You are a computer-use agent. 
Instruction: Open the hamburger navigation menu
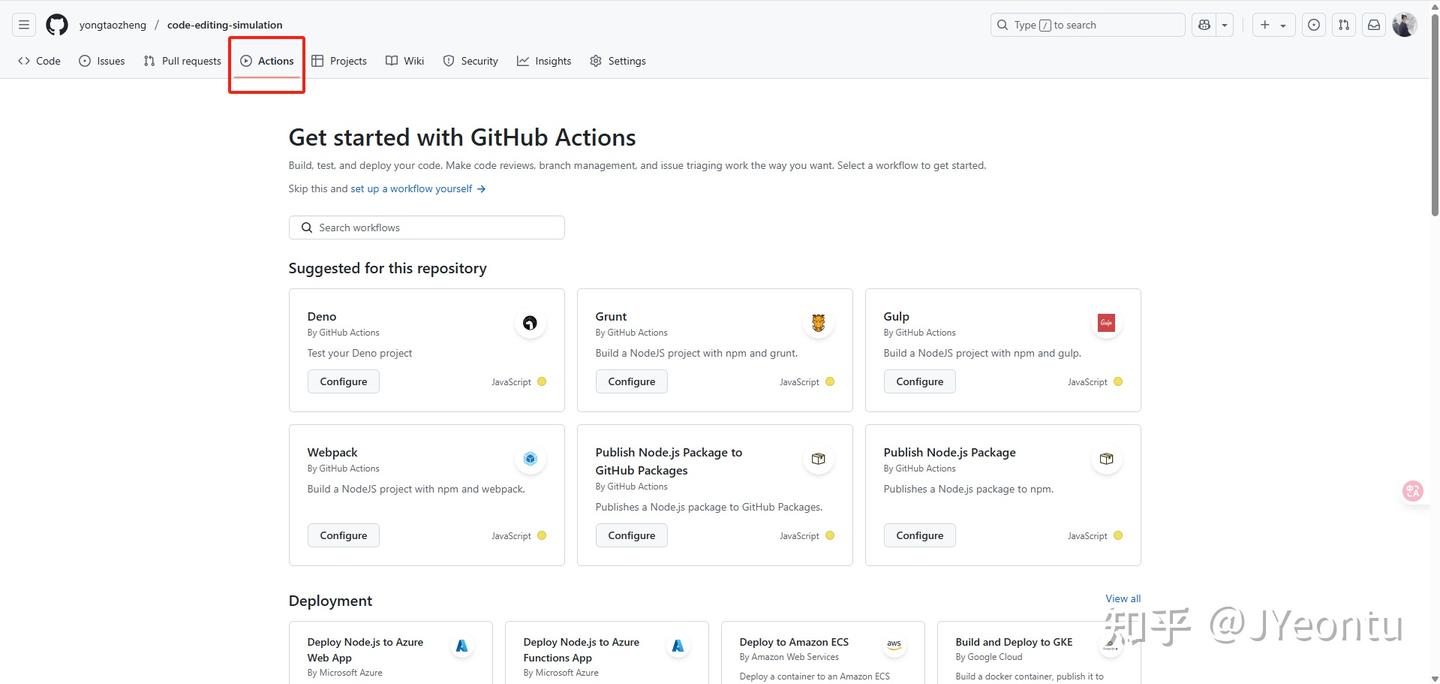click(24, 25)
